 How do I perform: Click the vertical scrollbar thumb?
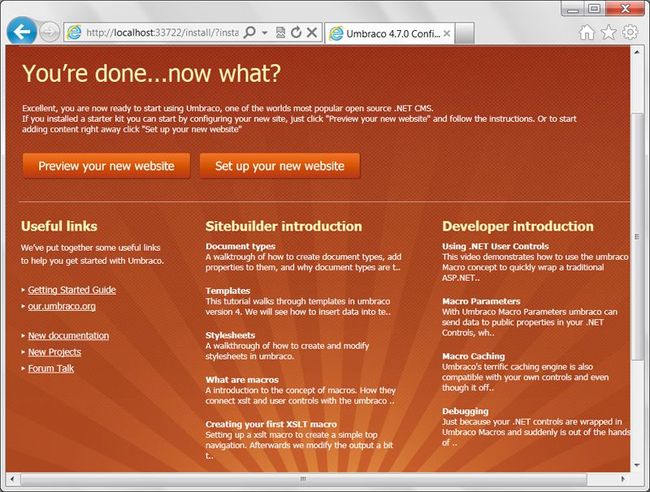tap(637, 236)
